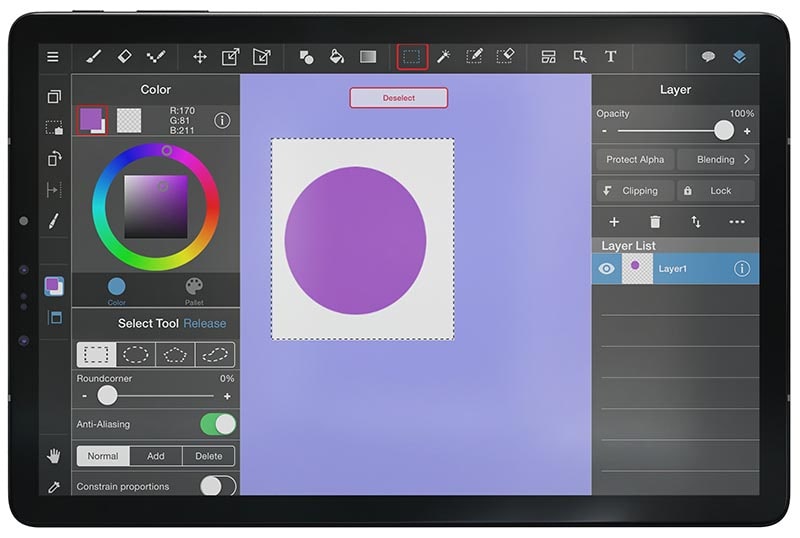Switch to the Color tab
800x538 pixels.
pyautogui.click(x=116, y=291)
